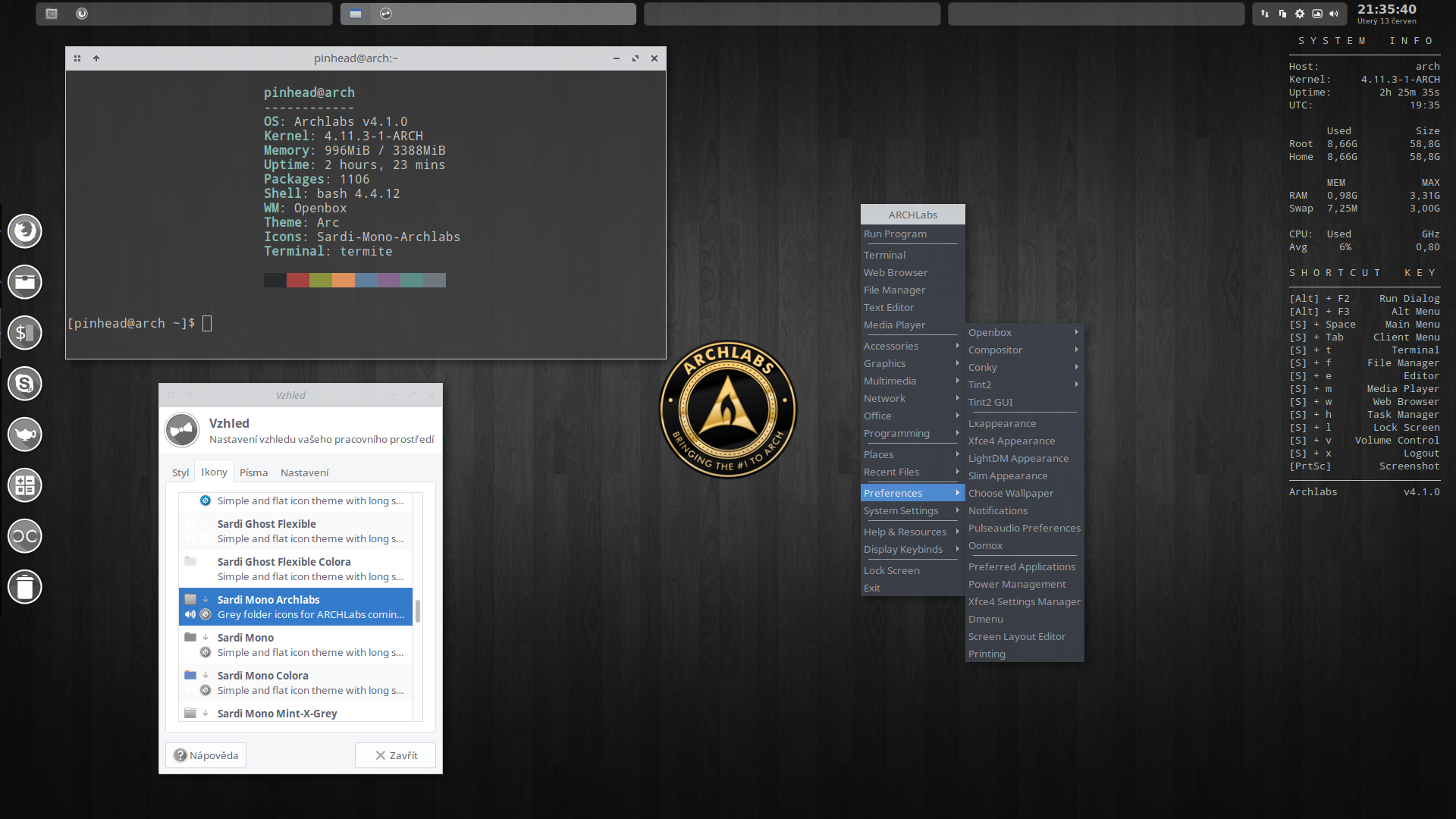
Task: Switch to the Nastavení tab
Action: 305,472
